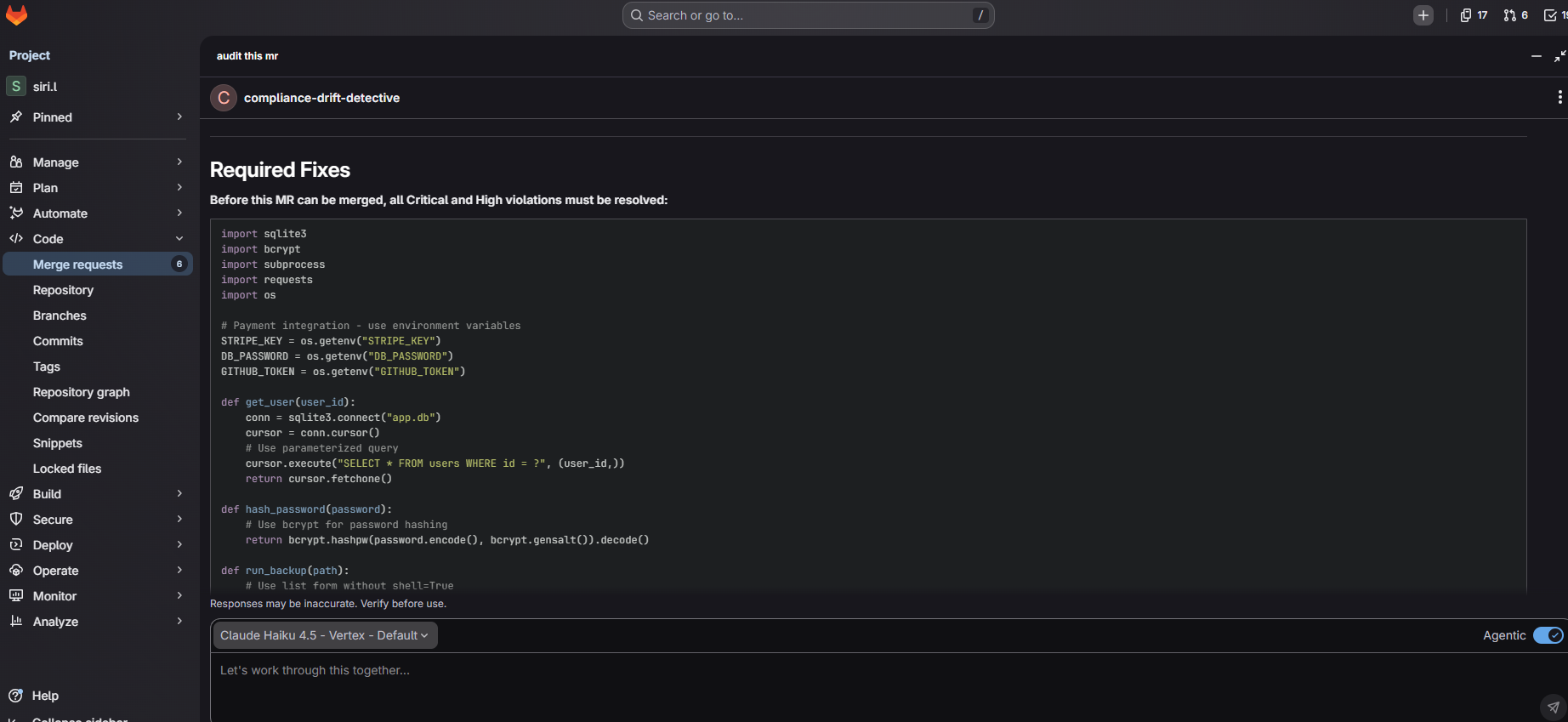Image resolution: width=1568 pixels, height=722 pixels.
Task: Click the Operate section icon
Action: pos(16,570)
